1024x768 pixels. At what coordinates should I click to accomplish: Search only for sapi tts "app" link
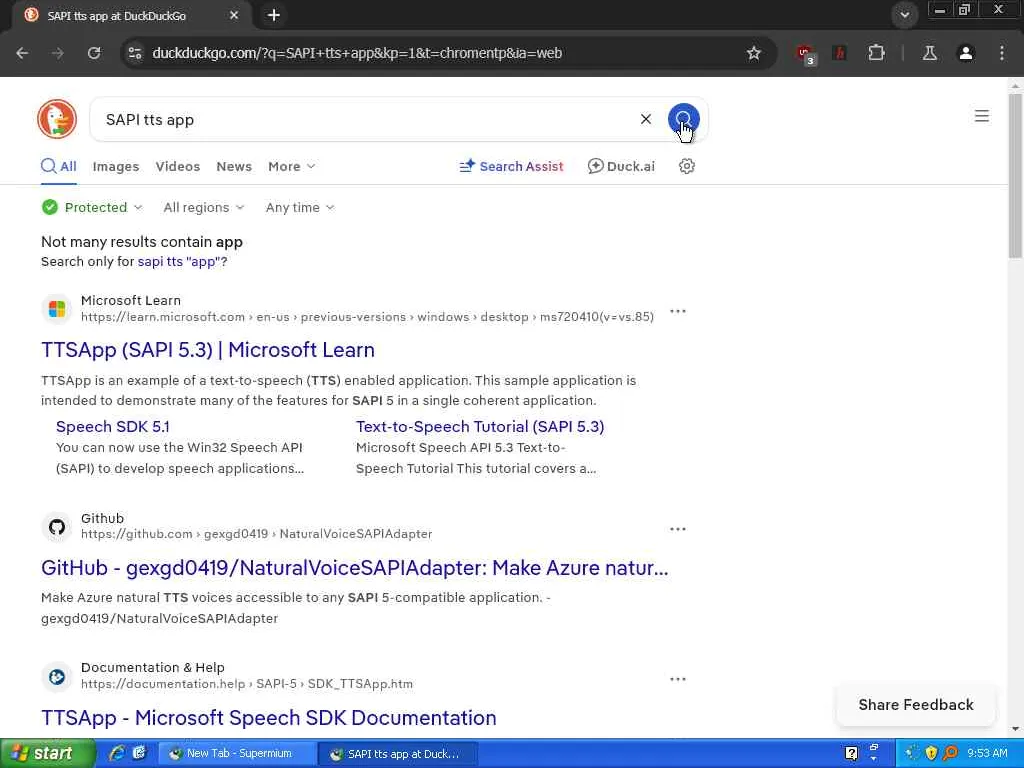tap(182, 261)
